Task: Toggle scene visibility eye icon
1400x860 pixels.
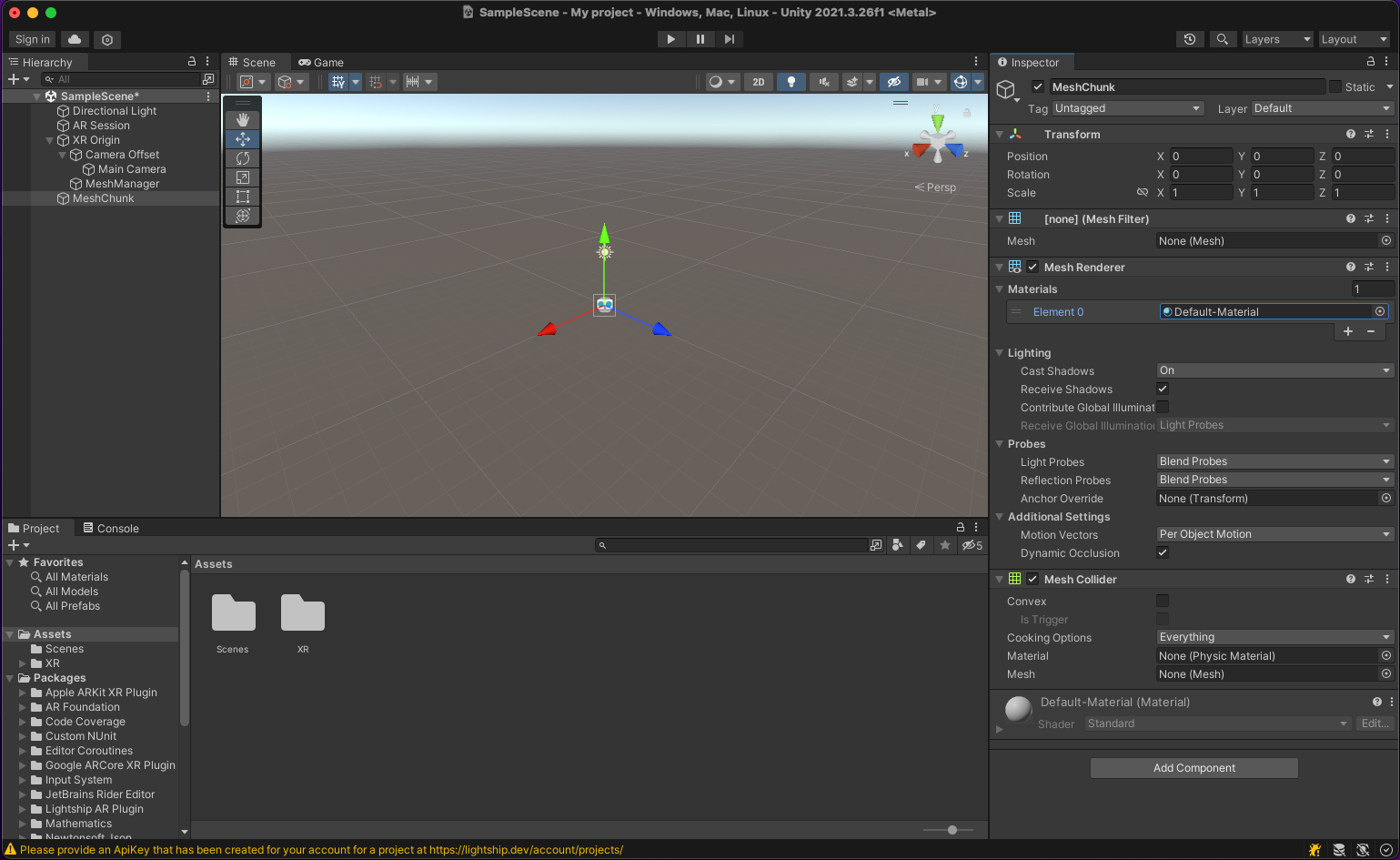Action: click(x=893, y=82)
